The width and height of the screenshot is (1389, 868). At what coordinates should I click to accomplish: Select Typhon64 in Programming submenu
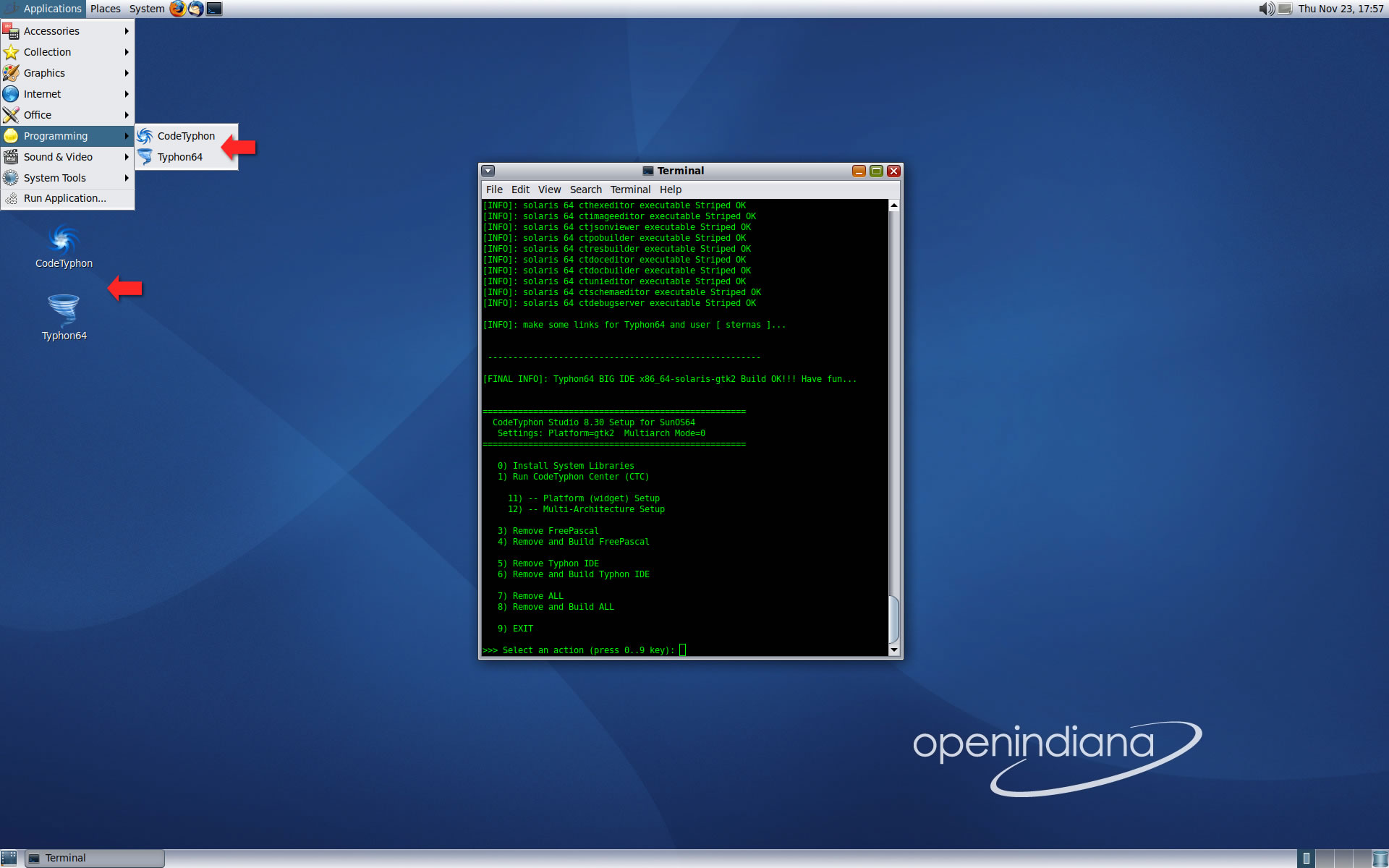click(186, 157)
